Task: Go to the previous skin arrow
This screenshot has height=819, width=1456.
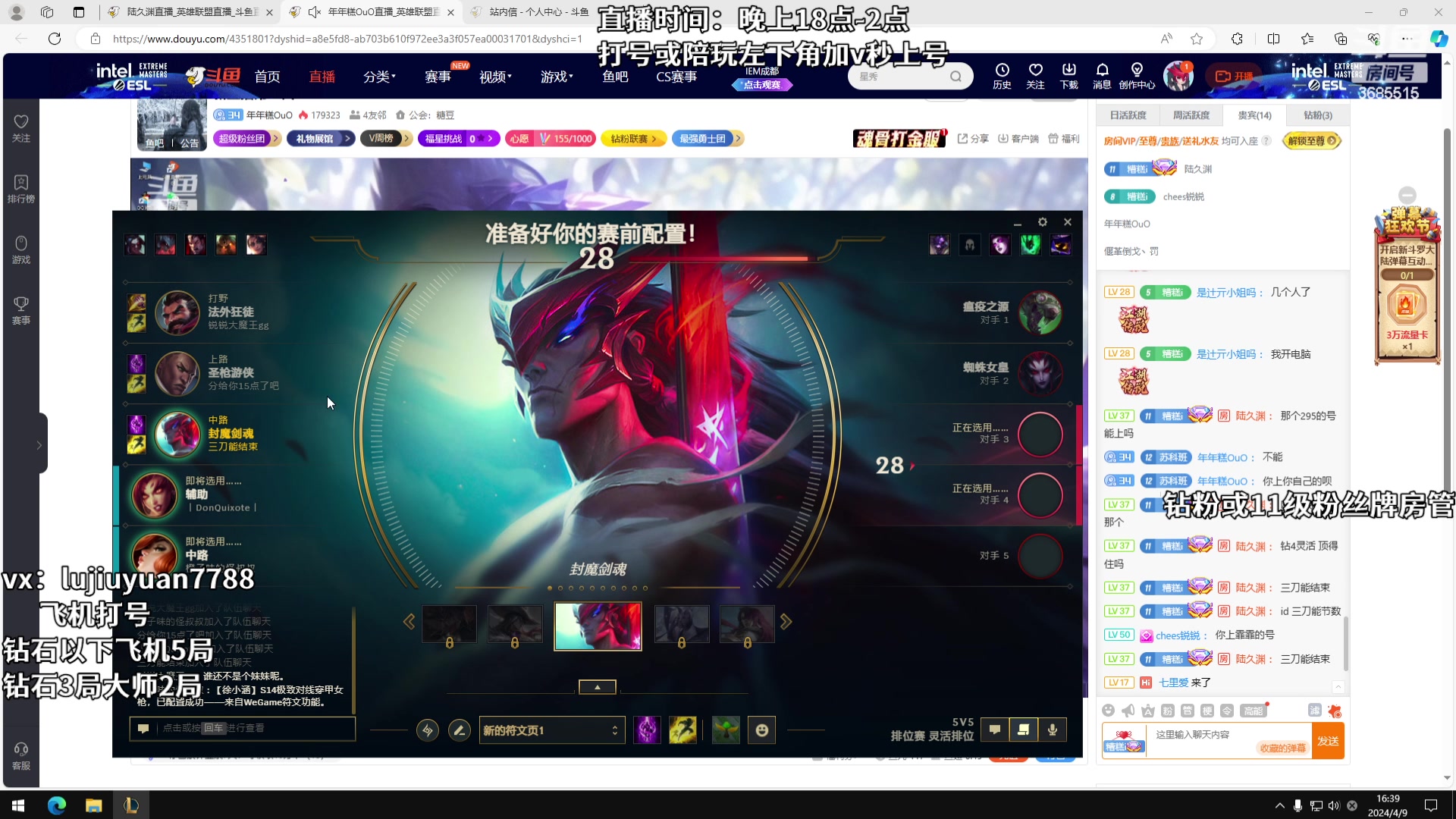Action: coord(409,622)
